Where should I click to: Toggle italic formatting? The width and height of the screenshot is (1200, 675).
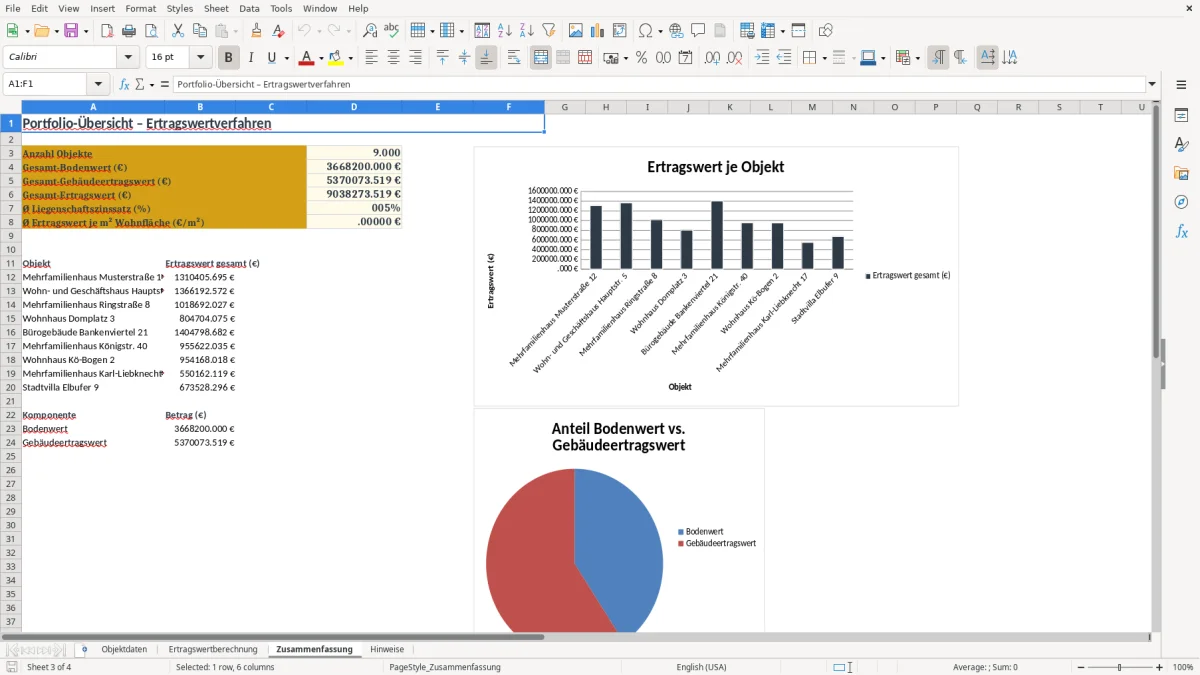point(250,58)
